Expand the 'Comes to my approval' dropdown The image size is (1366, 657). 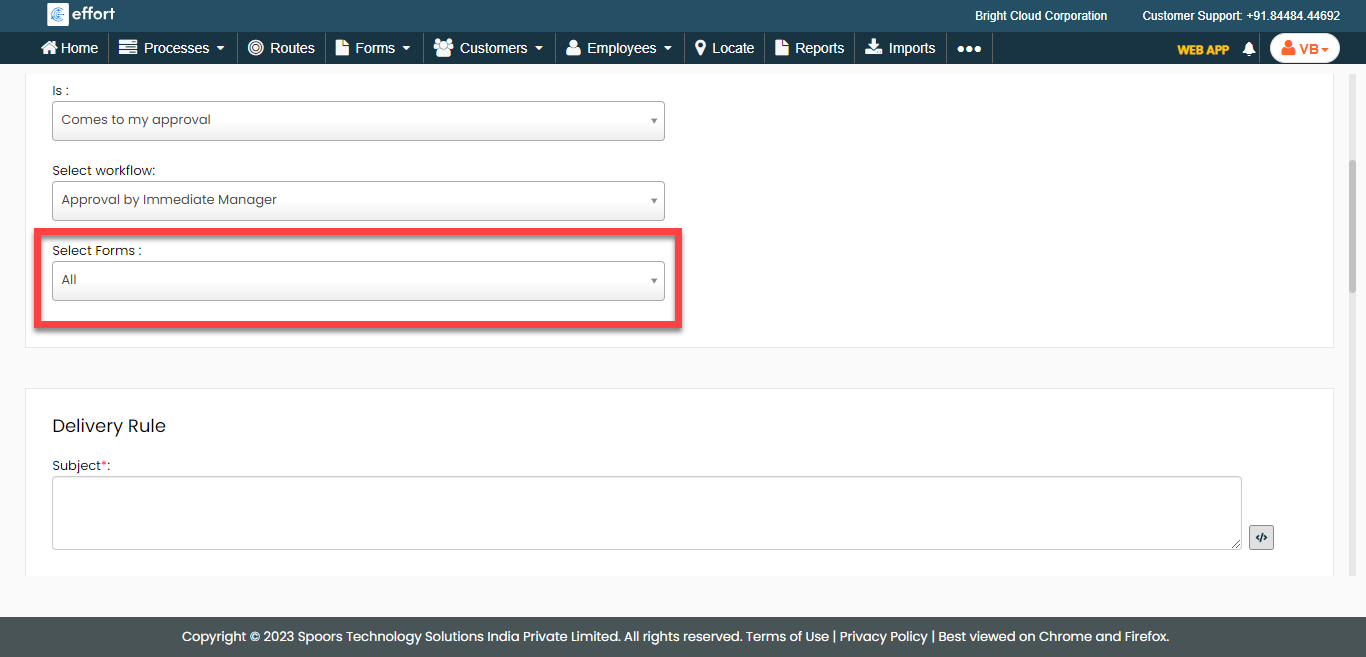pos(358,120)
